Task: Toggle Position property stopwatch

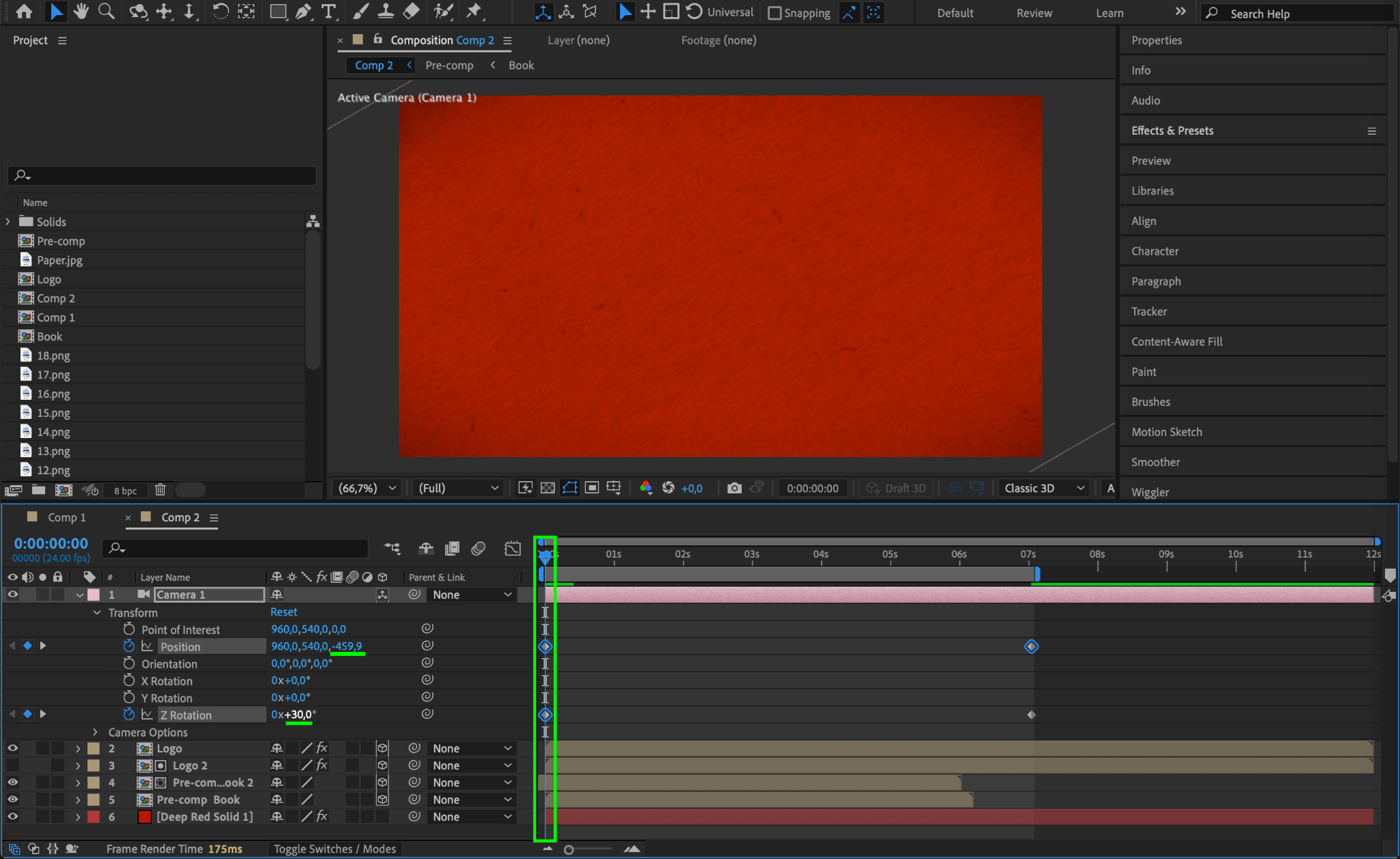Action: (x=129, y=646)
